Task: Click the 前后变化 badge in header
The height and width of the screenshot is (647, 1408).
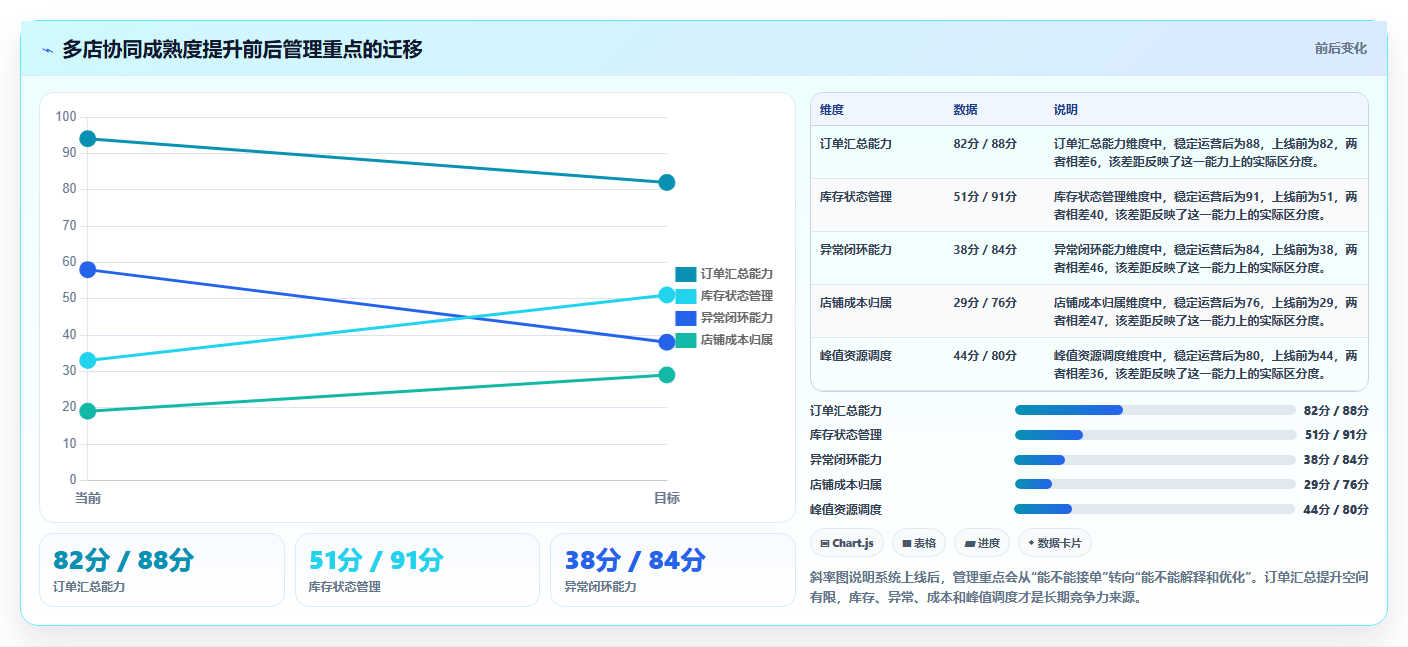Action: point(1340,48)
